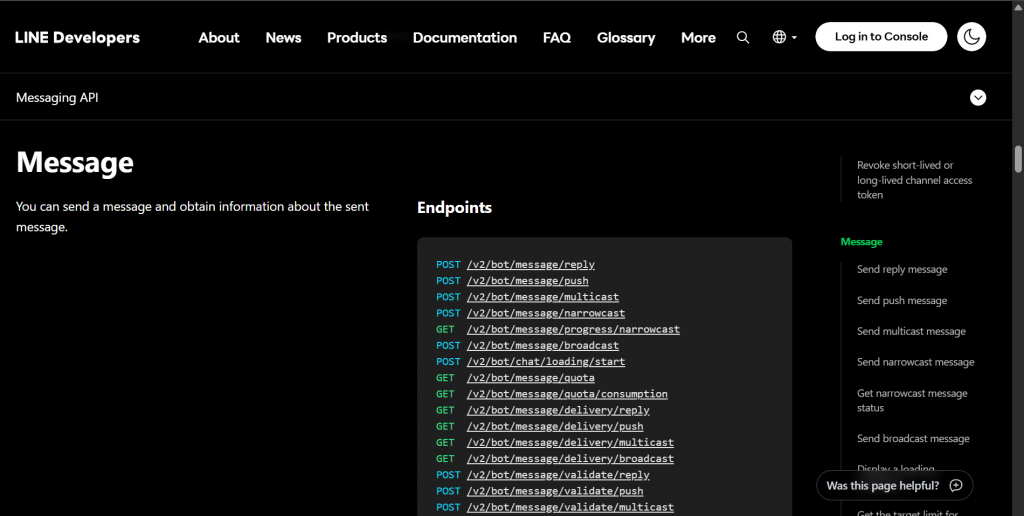
Task: Click the Messaging API breadcrumb text
Action: tap(57, 97)
